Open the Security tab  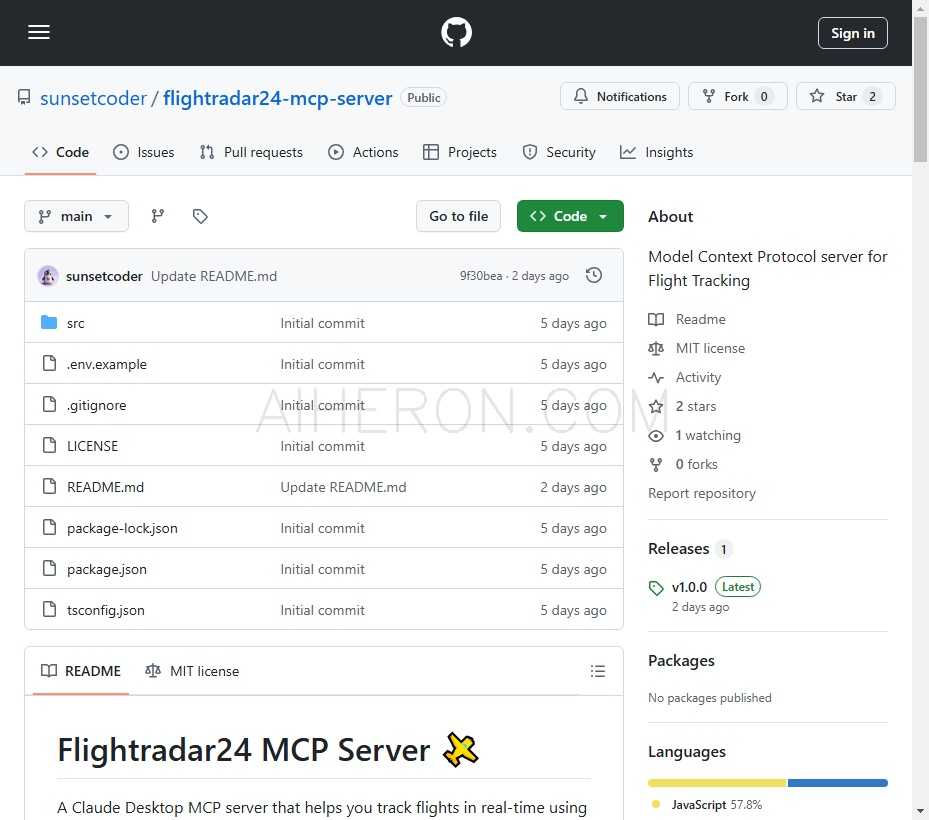(559, 152)
